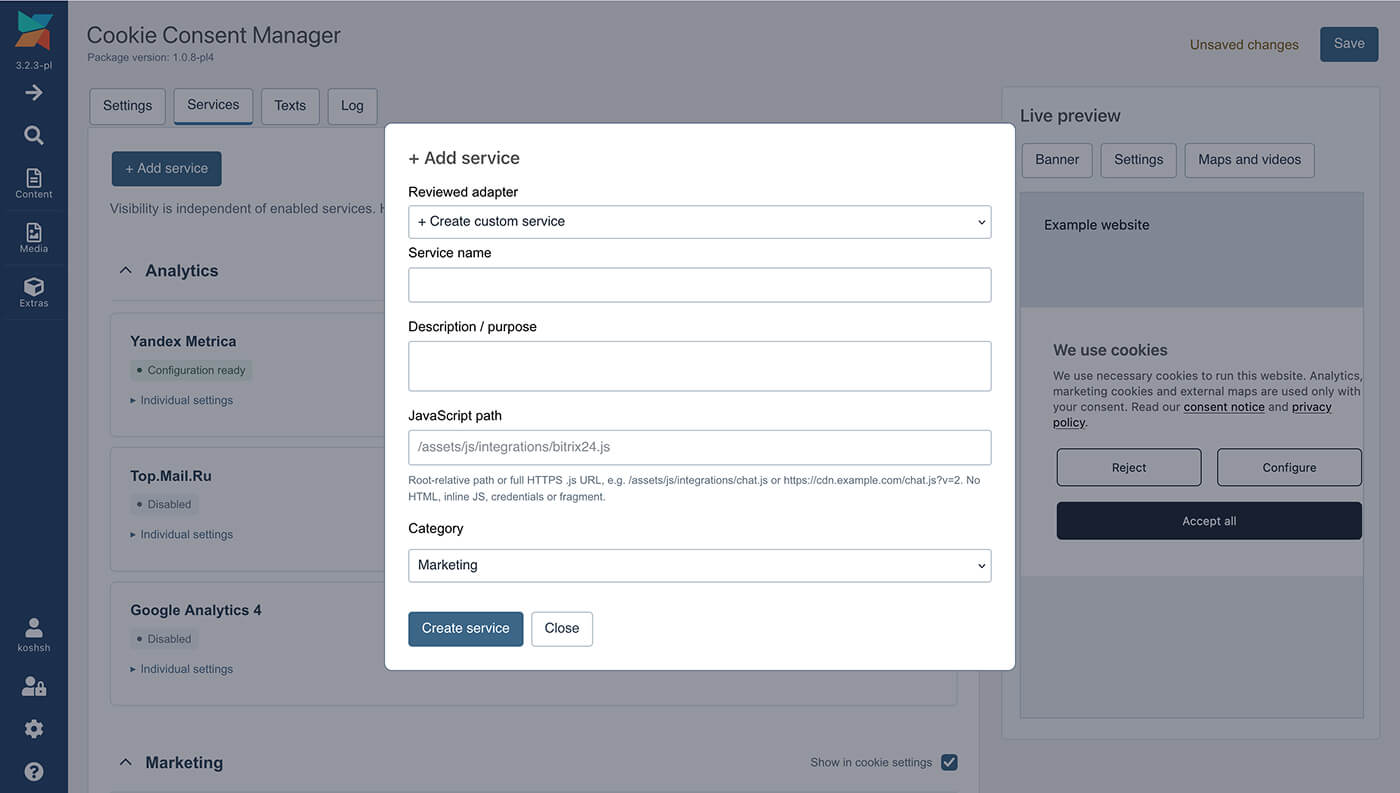1400x793 pixels.
Task: Open search via the magnifier icon
Action: coord(34,135)
